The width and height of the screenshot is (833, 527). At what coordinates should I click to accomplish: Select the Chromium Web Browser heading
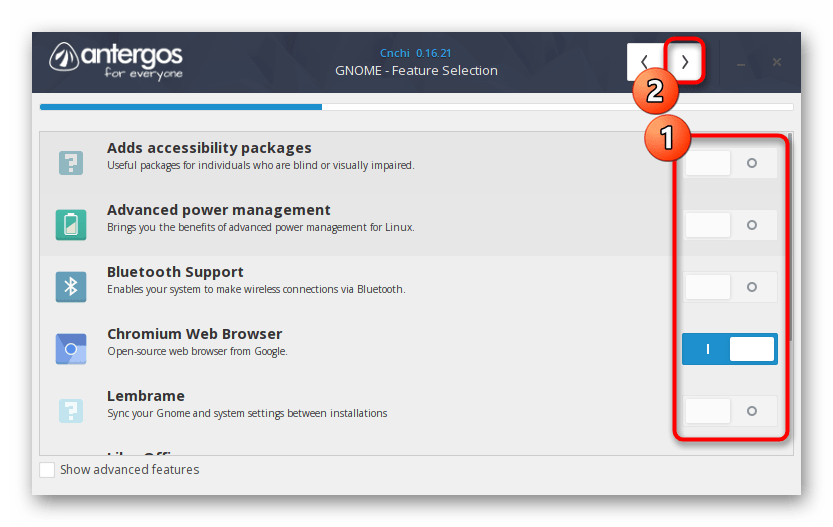coord(194,334)
